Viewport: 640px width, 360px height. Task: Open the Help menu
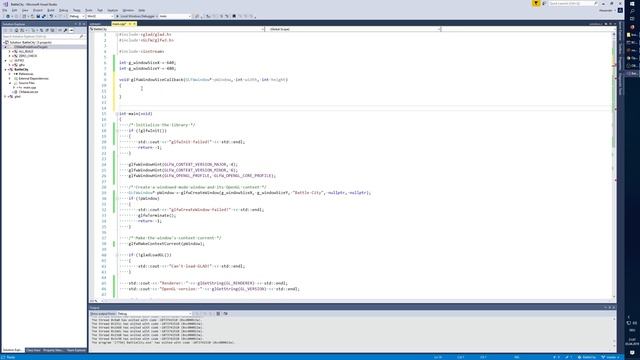pos(142,10)
